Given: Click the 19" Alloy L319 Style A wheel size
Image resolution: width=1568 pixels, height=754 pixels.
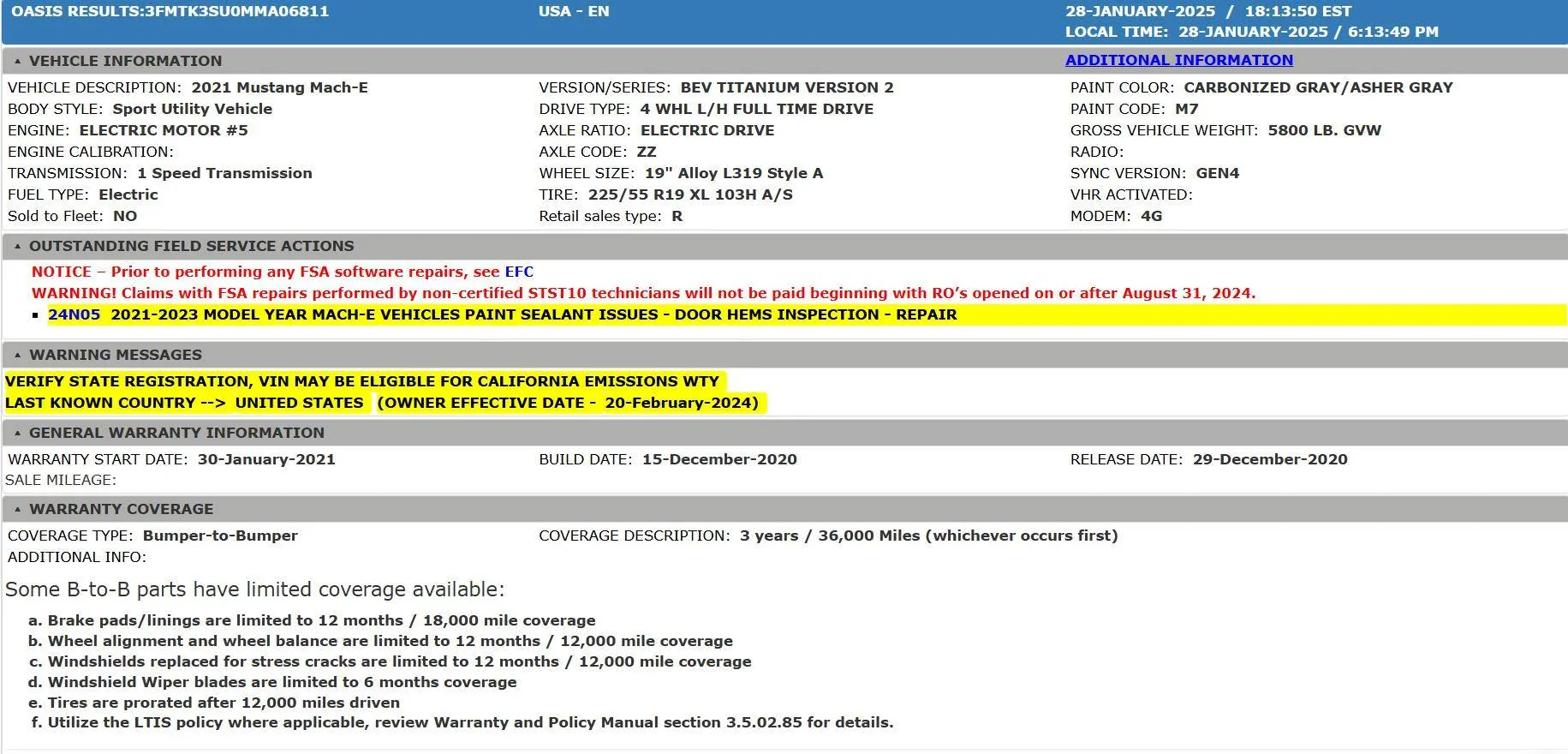Looking at the screenshot, I should 734,173.
